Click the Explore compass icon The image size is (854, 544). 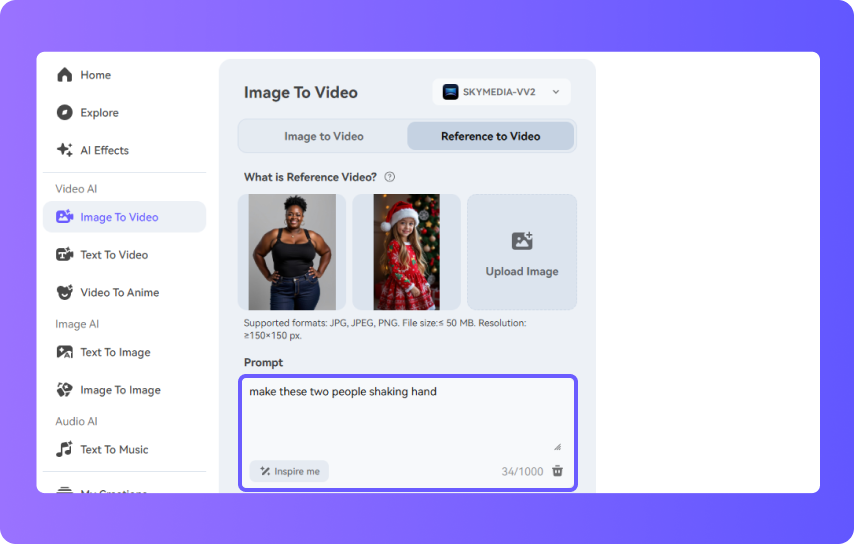(64, 112)
